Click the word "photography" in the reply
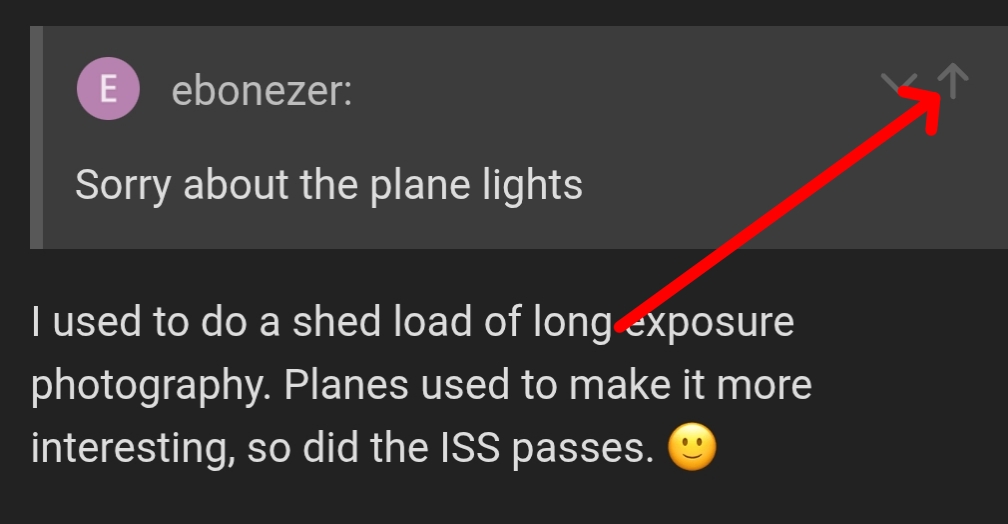 [148, 386]
